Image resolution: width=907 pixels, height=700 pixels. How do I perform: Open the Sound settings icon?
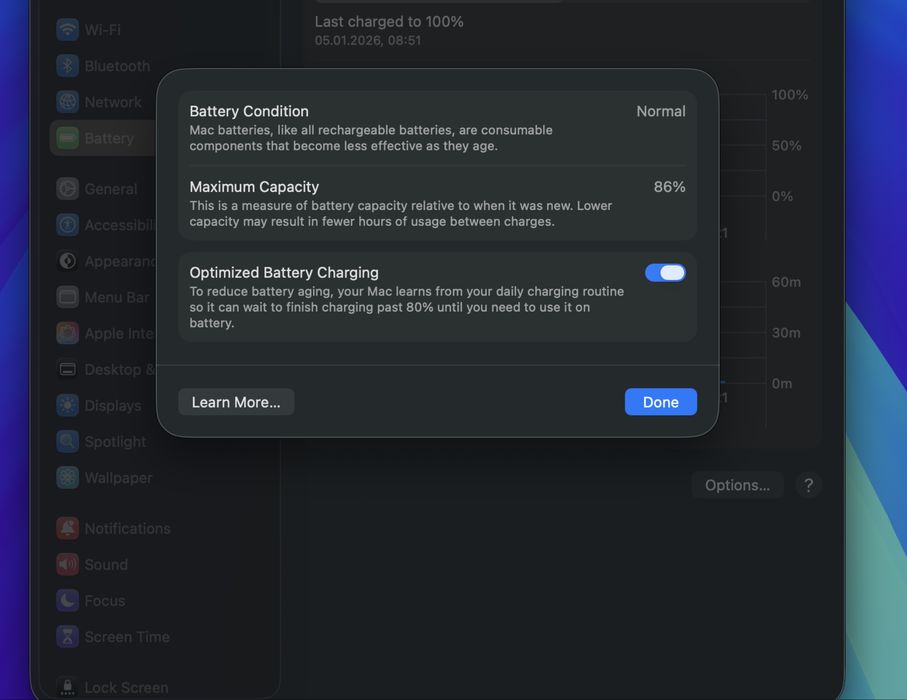(67, 565)
